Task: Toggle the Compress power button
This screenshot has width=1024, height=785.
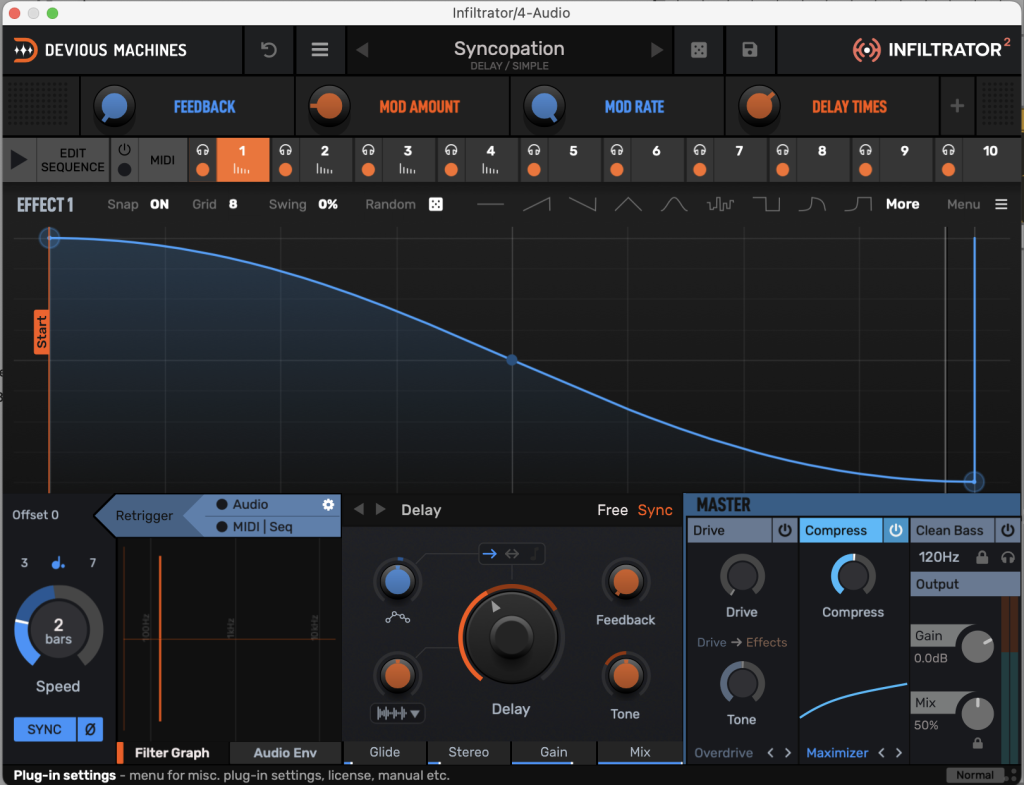Action: (896, 531)
